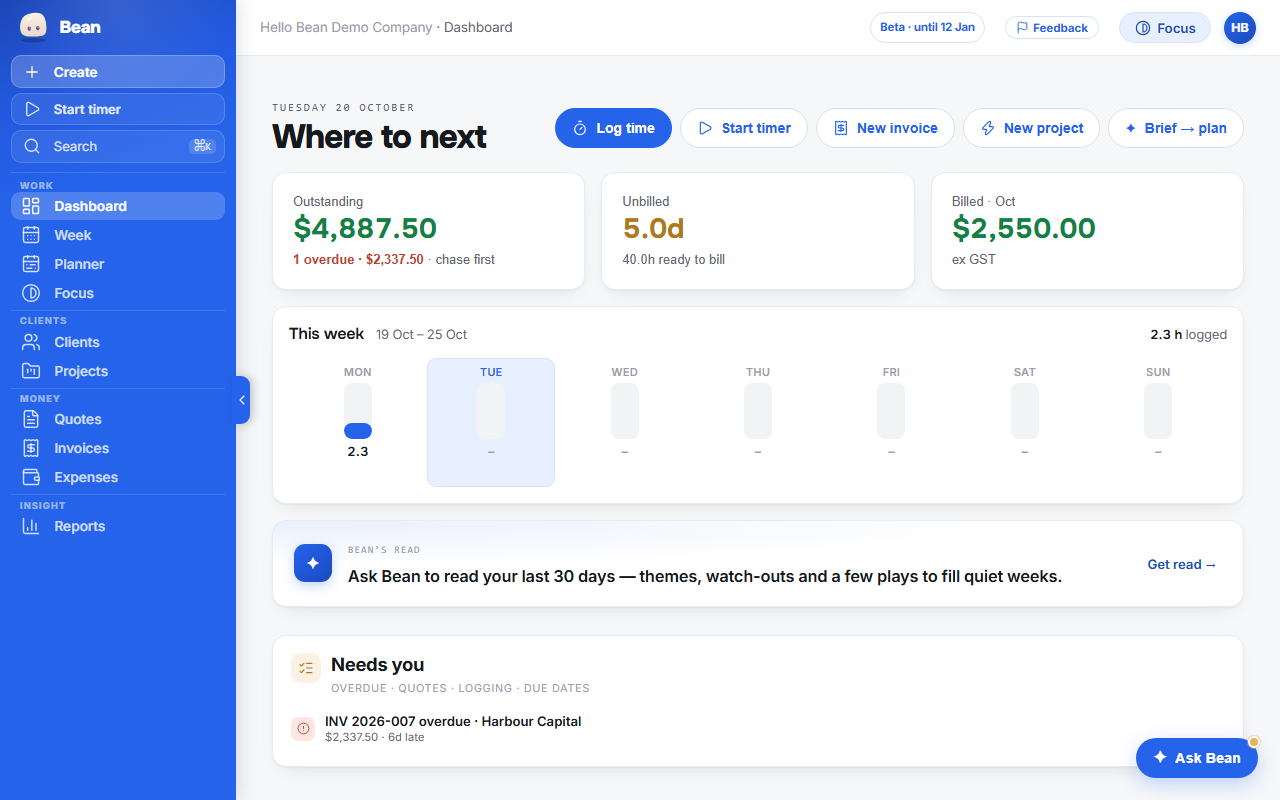Click the Beta until 12 Jan badge

(x=927, y=27)
